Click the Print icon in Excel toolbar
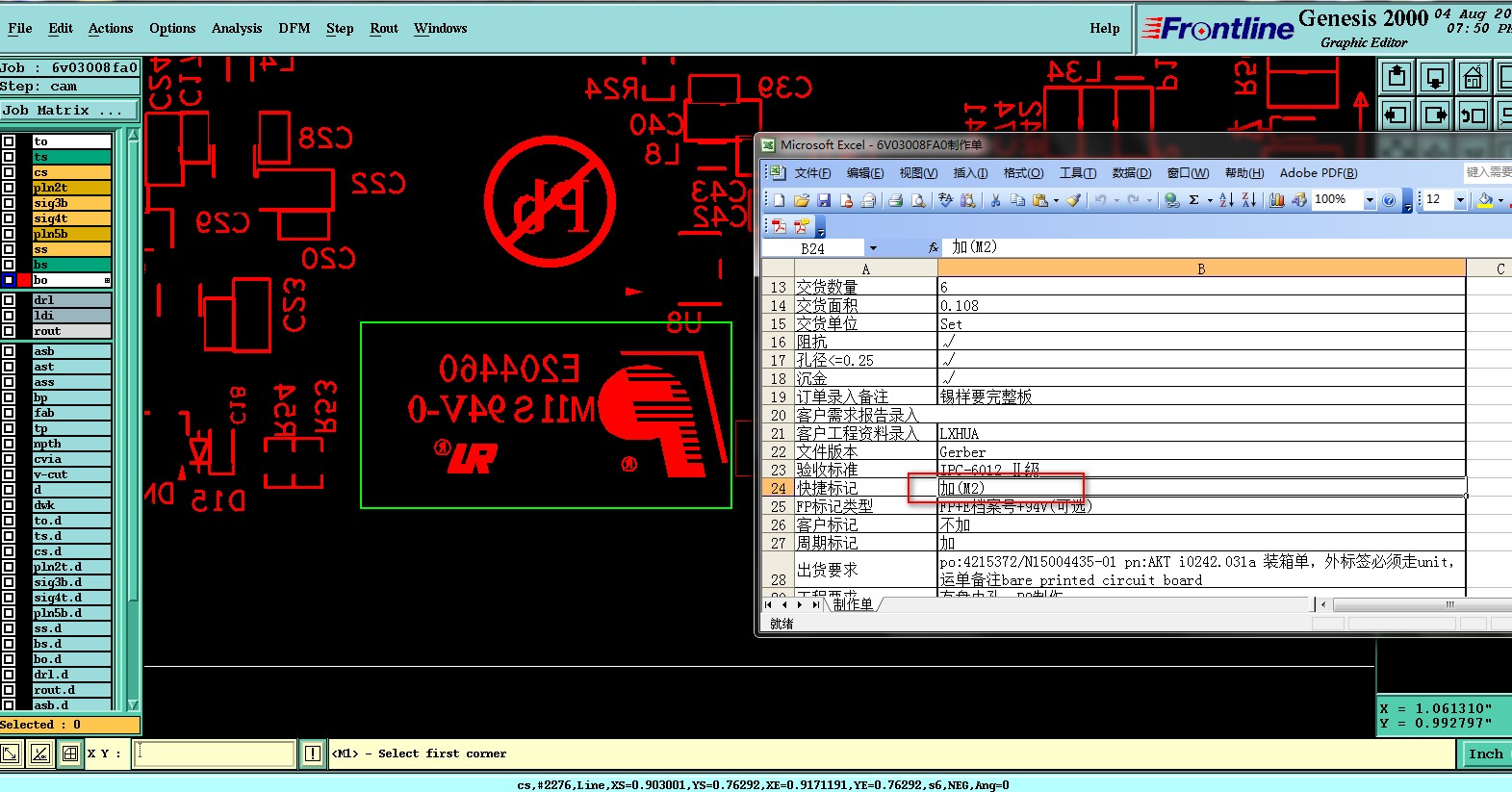This screenshot has width=1512, height=792. 895,200
